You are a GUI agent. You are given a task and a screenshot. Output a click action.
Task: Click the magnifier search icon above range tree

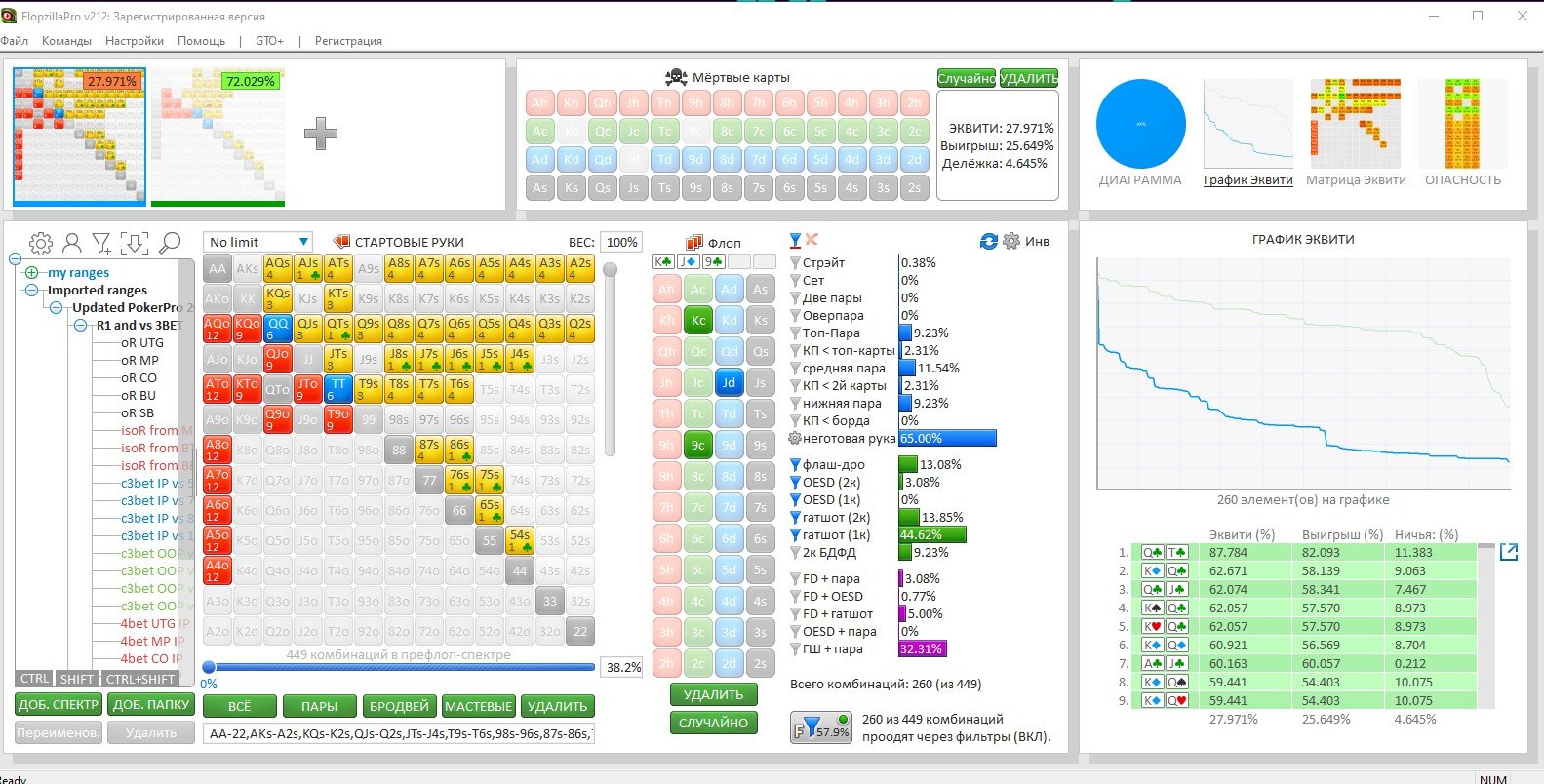[x=170, y=242]
